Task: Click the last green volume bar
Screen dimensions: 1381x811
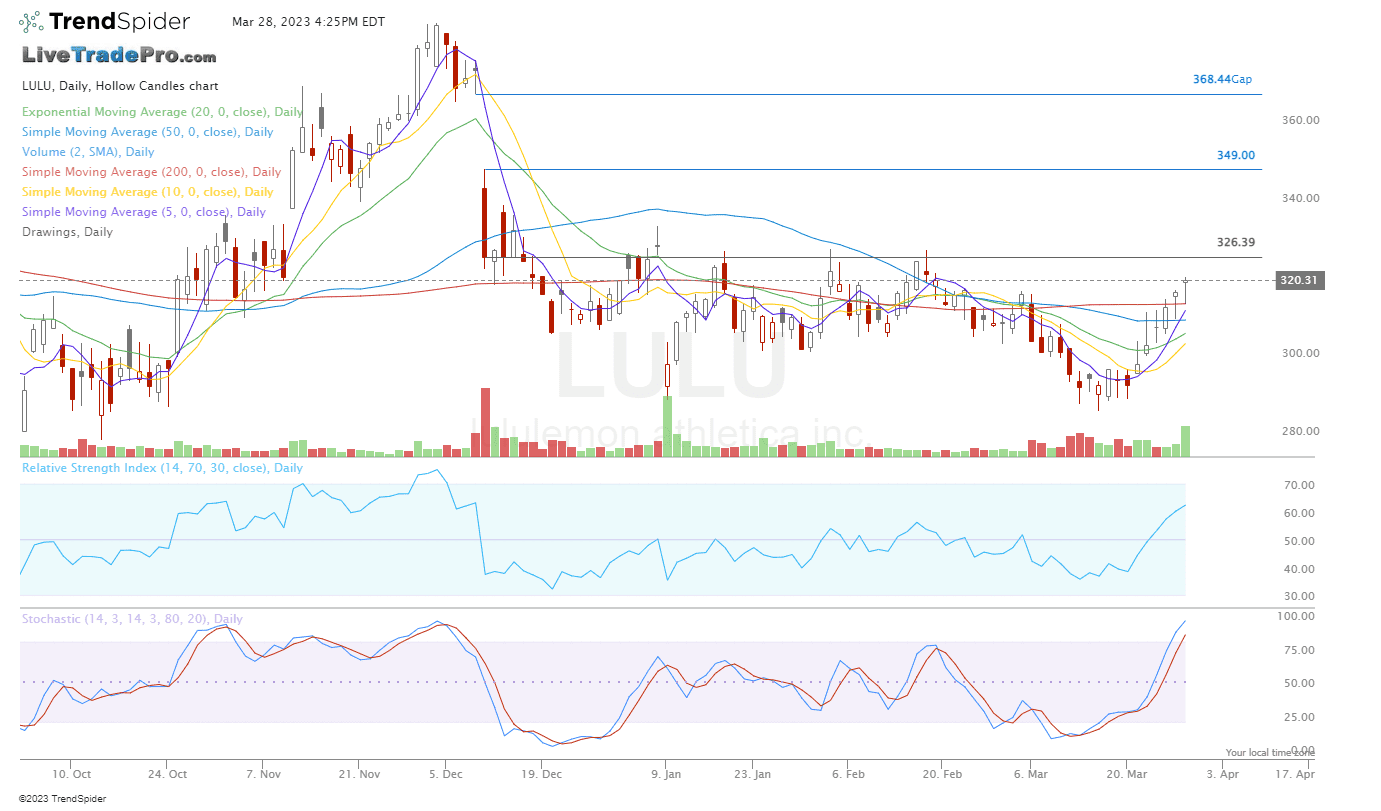Action: 1185,442
